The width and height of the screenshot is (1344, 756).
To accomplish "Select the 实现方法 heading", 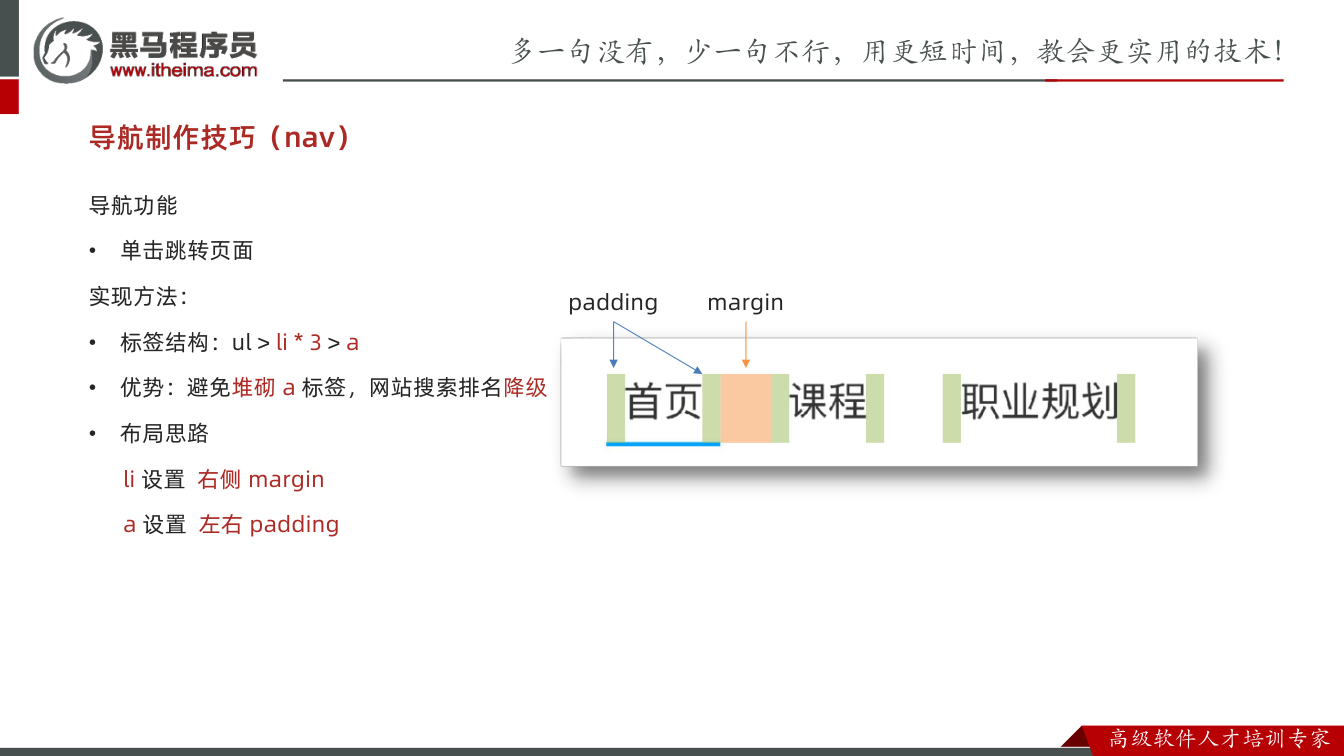I will (138, 297).
